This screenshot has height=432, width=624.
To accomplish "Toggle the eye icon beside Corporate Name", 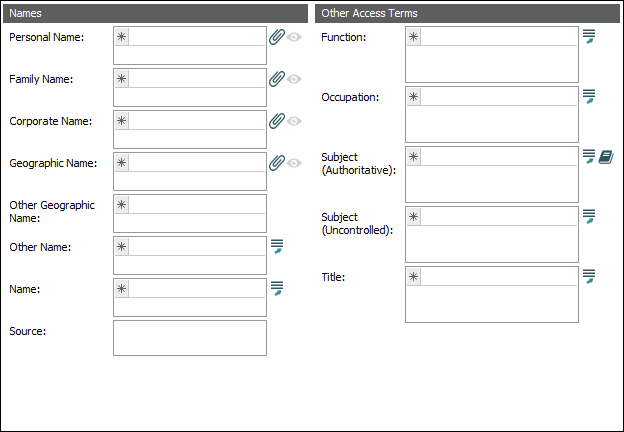I will point(294,121).
